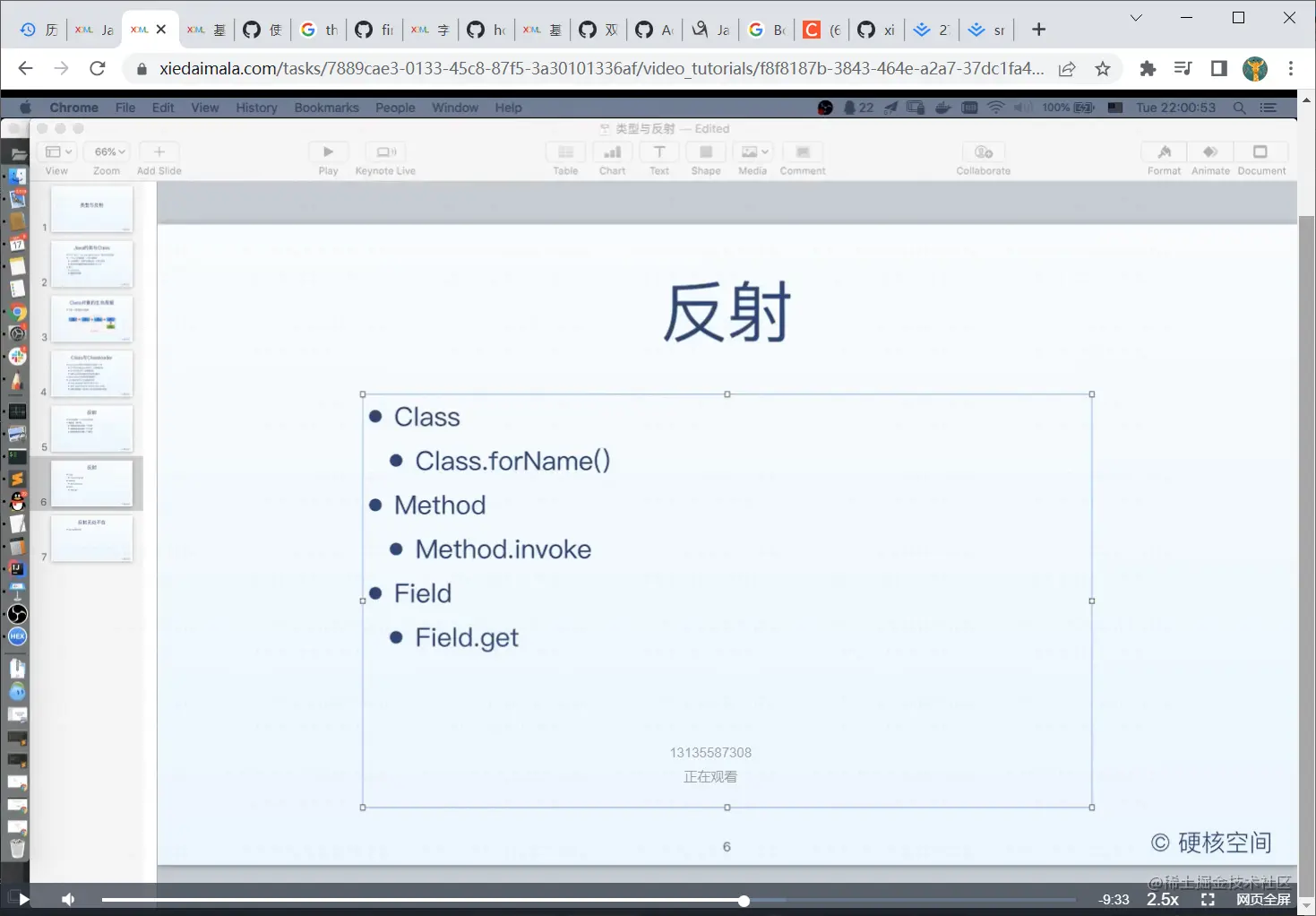Launch IntelliJ IDEA from the Dock
This screenshot has height=916, width=1316.
coord(17,568)
